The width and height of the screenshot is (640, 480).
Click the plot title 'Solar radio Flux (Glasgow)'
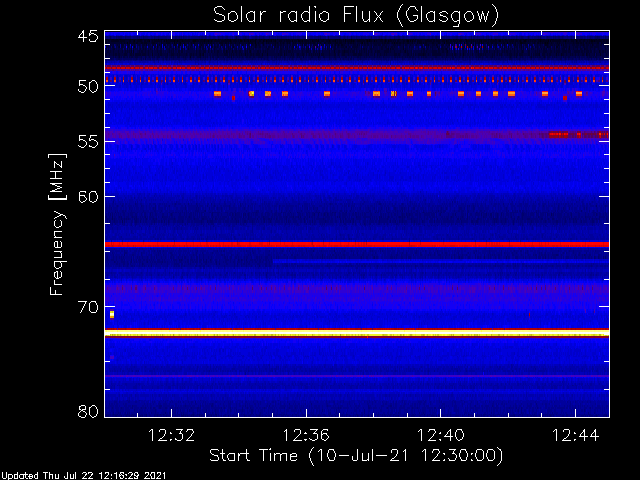click(356, 16)
